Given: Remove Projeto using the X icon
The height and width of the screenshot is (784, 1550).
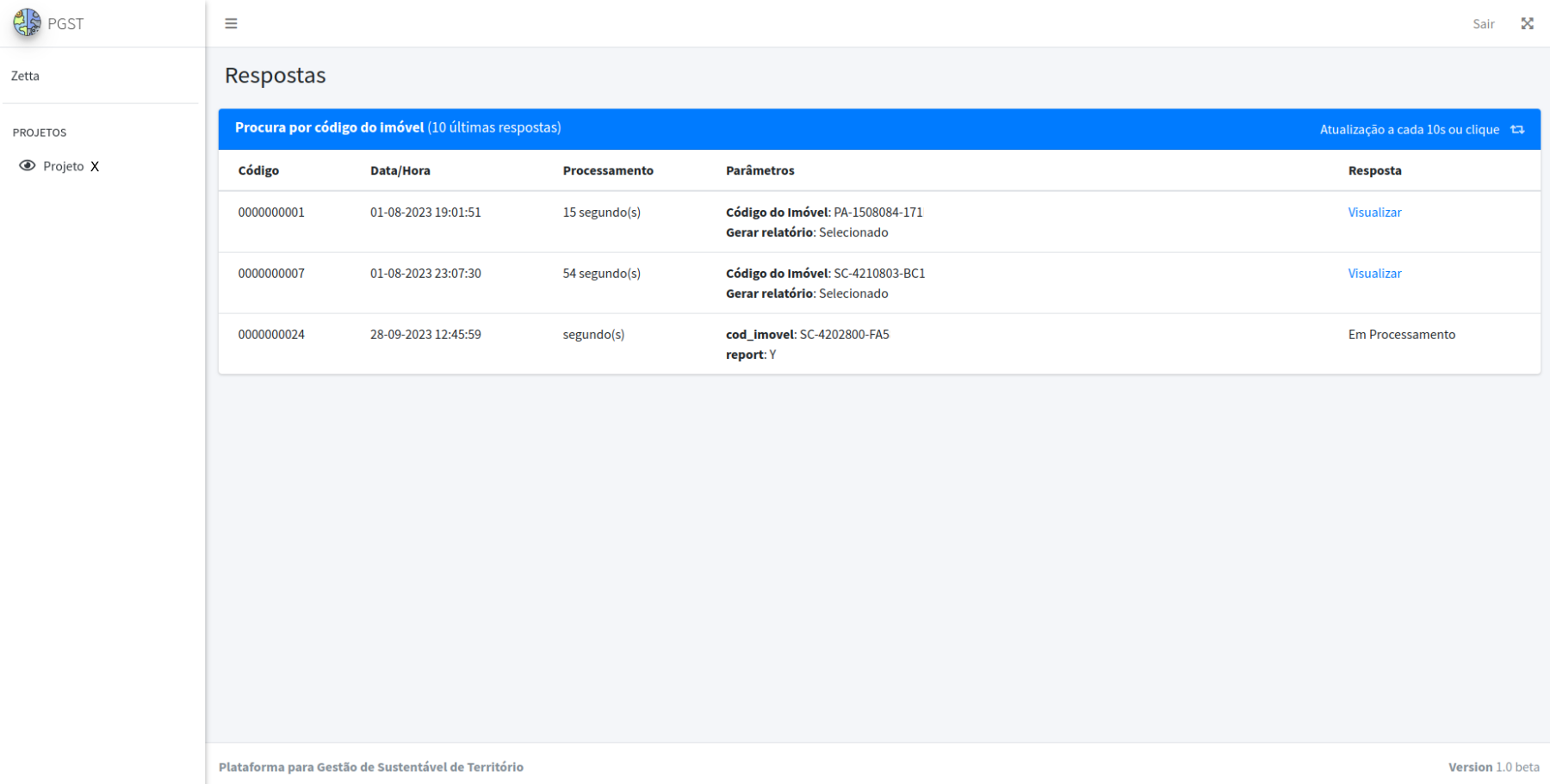Looking at the screenshot, I should [x=96, y=166].
